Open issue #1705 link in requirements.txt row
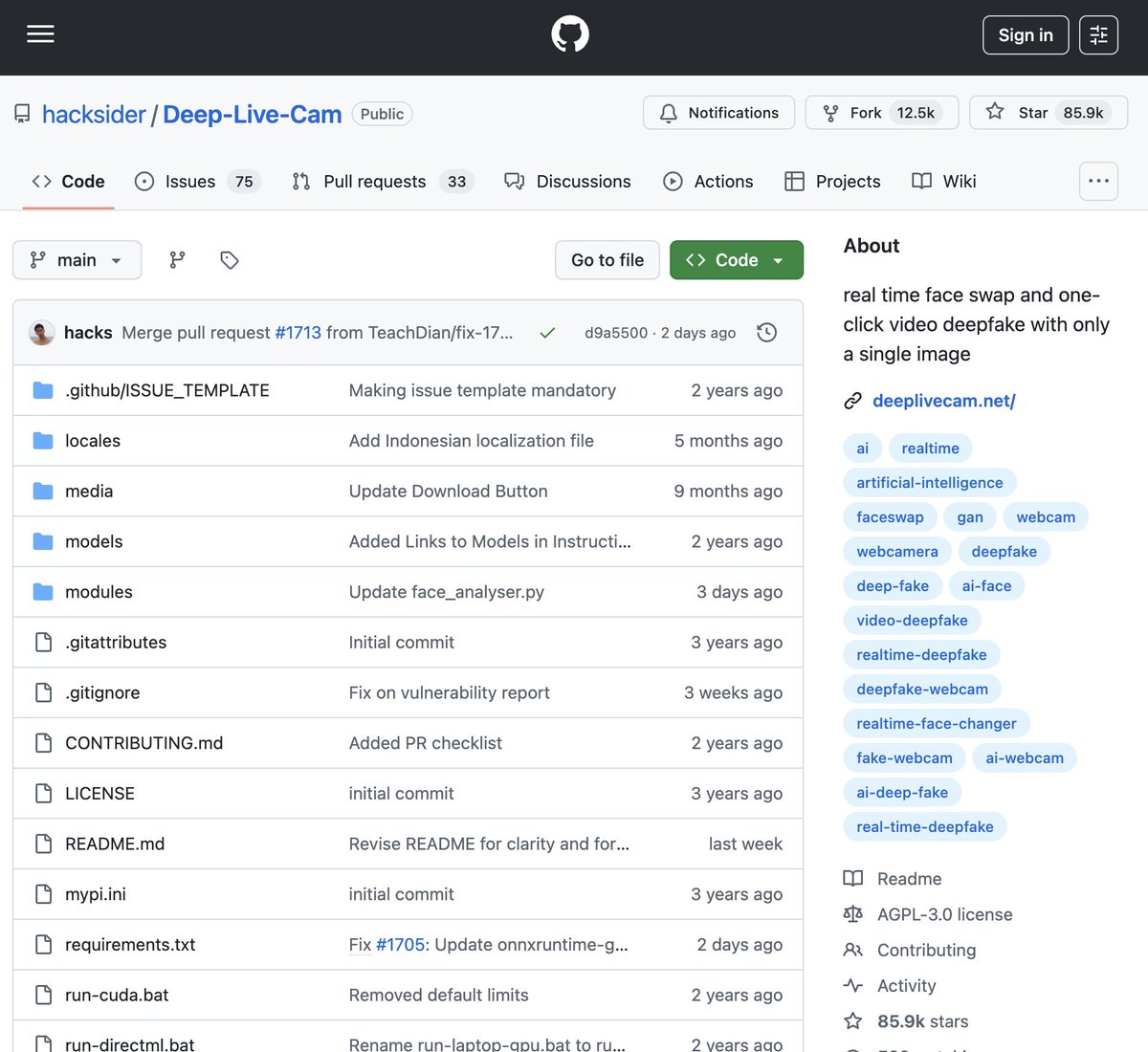The image size is (1148, 1052). pyautogui.click(x=400, y=945)
